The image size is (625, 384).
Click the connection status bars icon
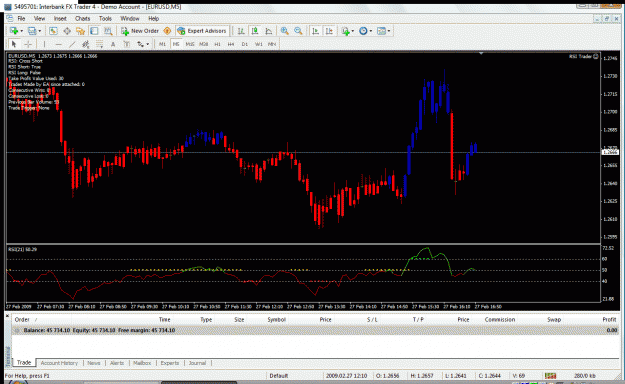click(550, 376)
